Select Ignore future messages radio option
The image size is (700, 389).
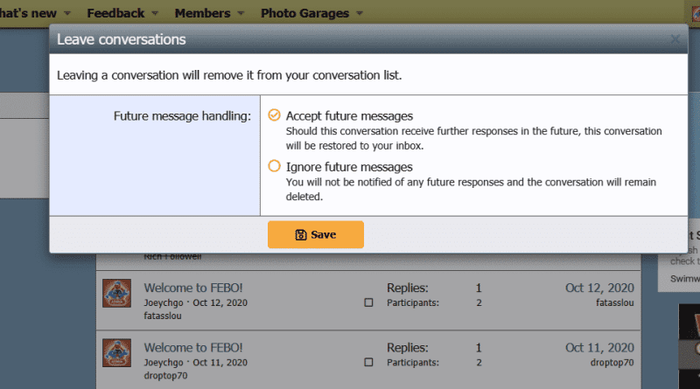[274, 166]
